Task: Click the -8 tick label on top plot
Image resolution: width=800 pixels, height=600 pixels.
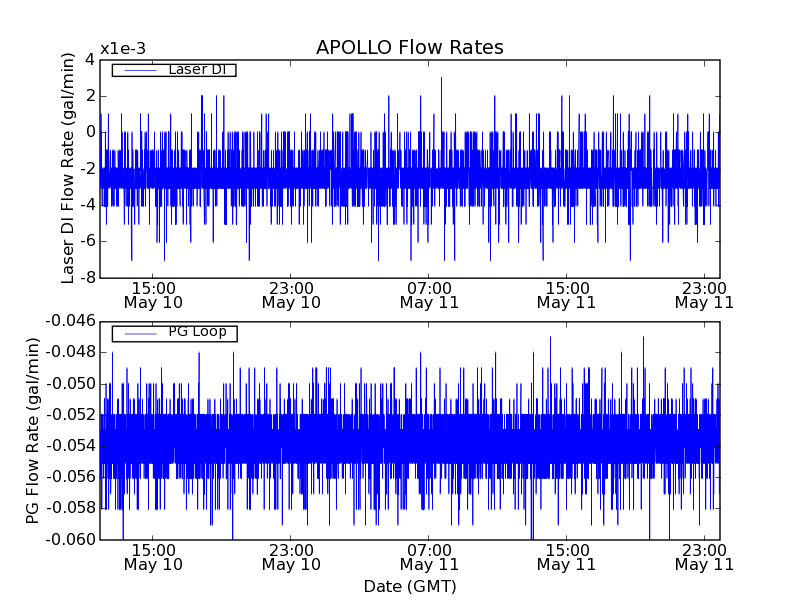Action: point(86,278)
